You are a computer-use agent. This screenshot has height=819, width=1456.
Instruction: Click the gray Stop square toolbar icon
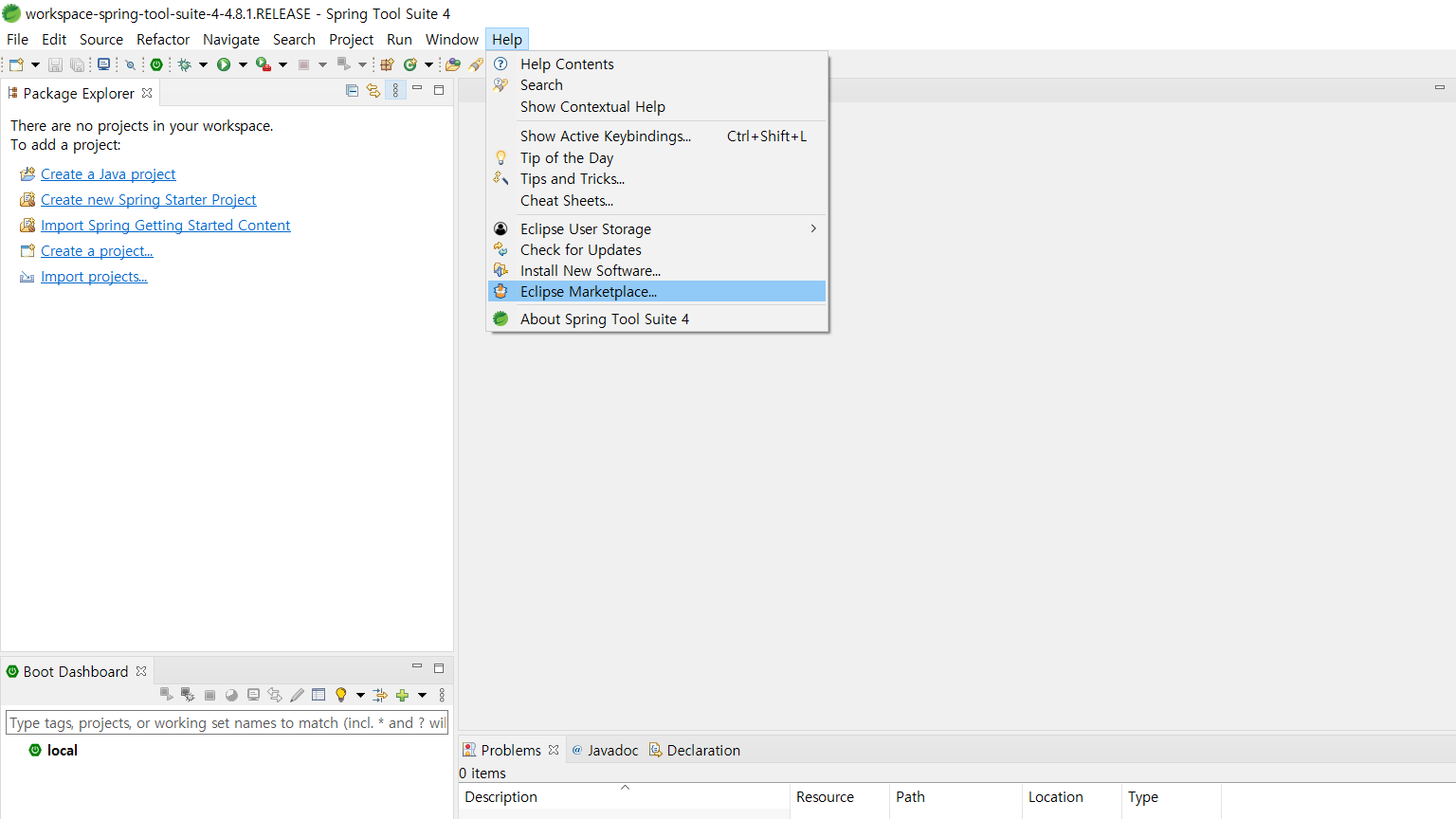[x=303, y=64]
